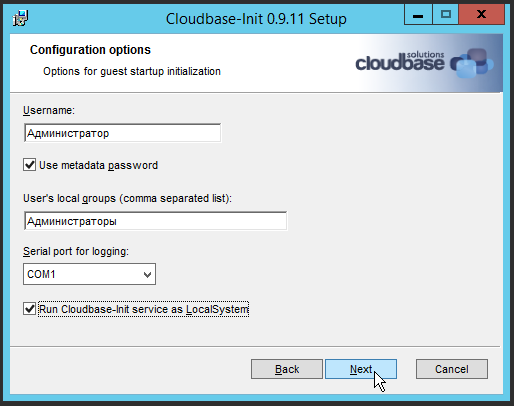514x406 pixels.
Task: Proceed by clicking the Next button
Action: [361, 369]
